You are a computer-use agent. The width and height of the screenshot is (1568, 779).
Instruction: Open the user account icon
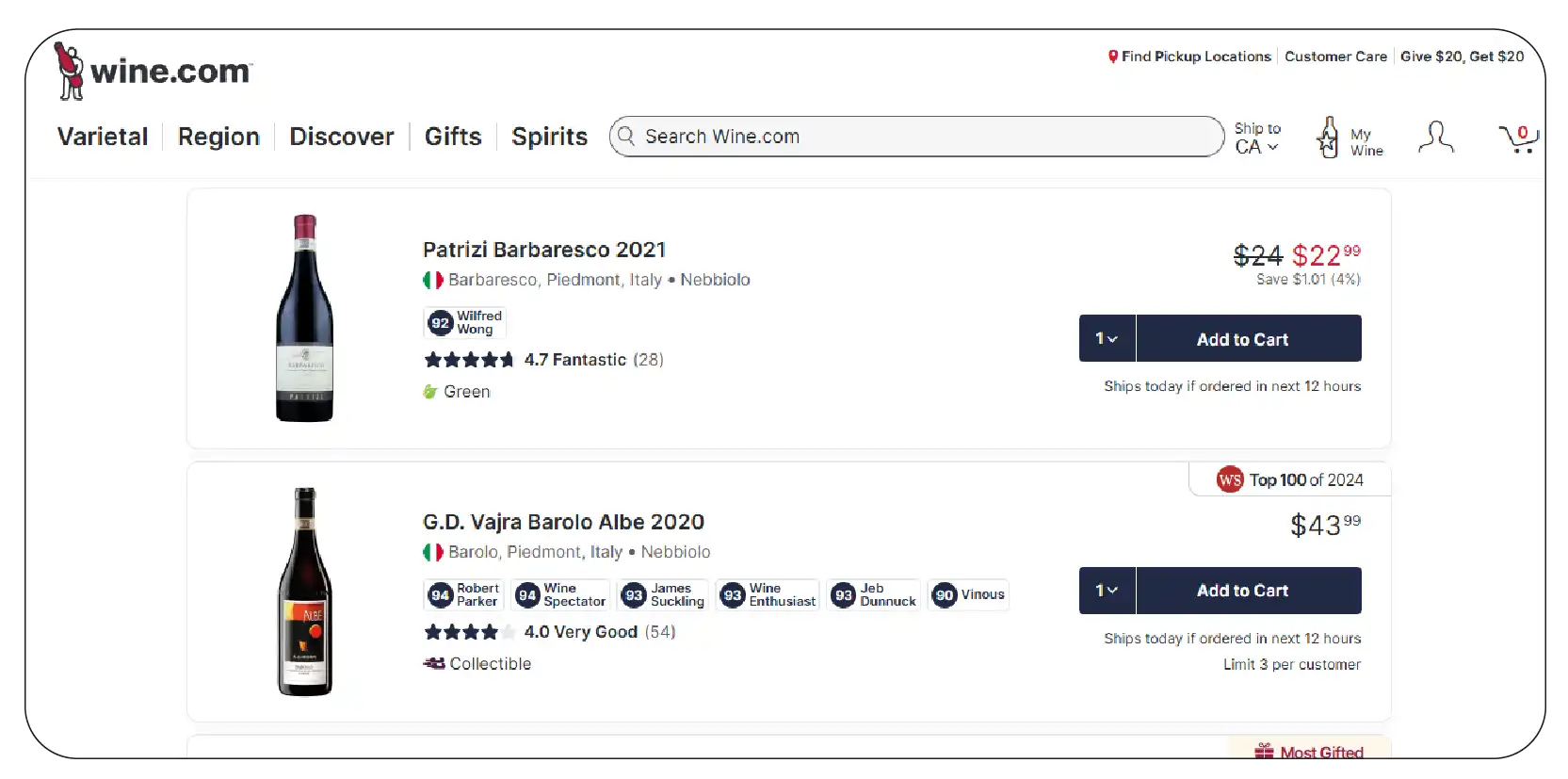coord(1435,138)
